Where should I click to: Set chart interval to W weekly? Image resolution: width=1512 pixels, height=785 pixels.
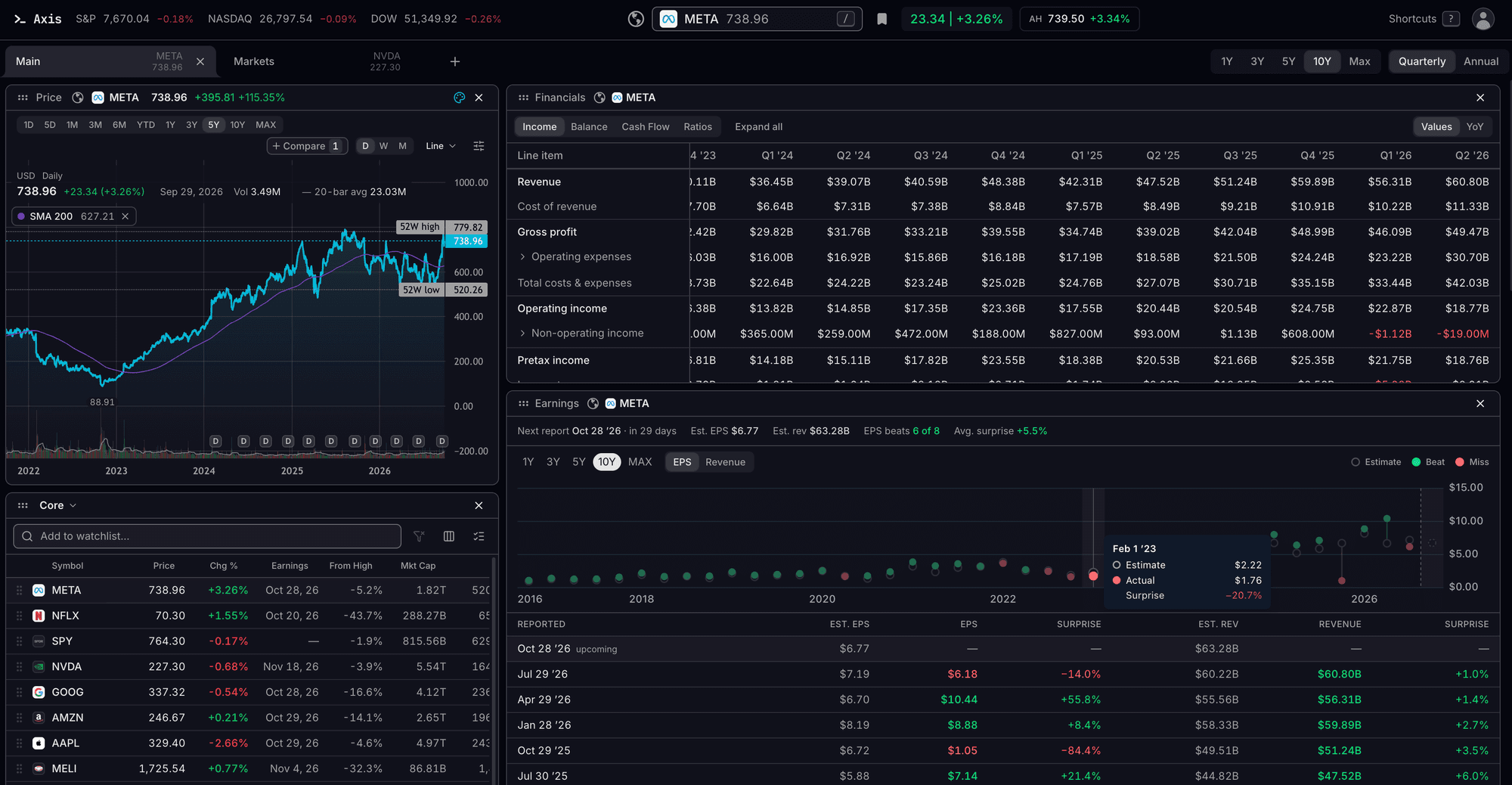click(x=384, y=146)
